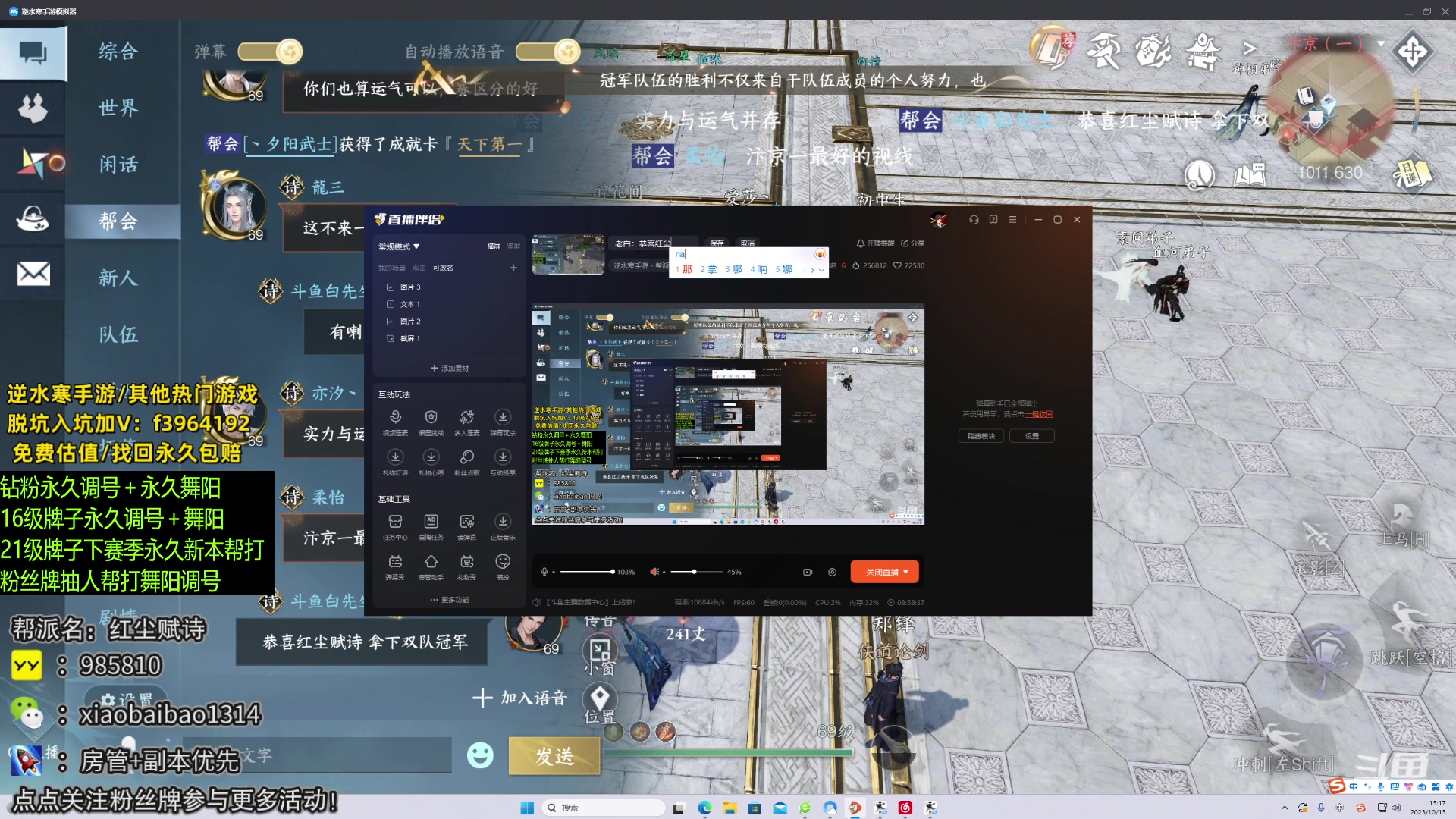Adjust speaker volume slider at 45%
1456x819 pixels.
[x=696, y=572]
